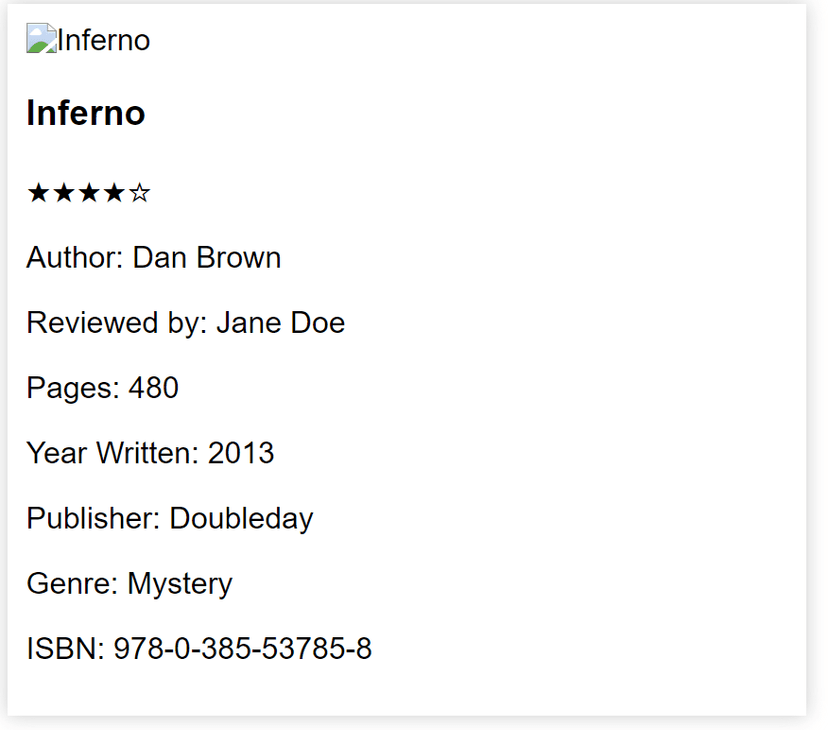Image resolution: width=828 pixels, height=730 pixels.
Task: Click the third filled rating star
Action: (89, 193)
